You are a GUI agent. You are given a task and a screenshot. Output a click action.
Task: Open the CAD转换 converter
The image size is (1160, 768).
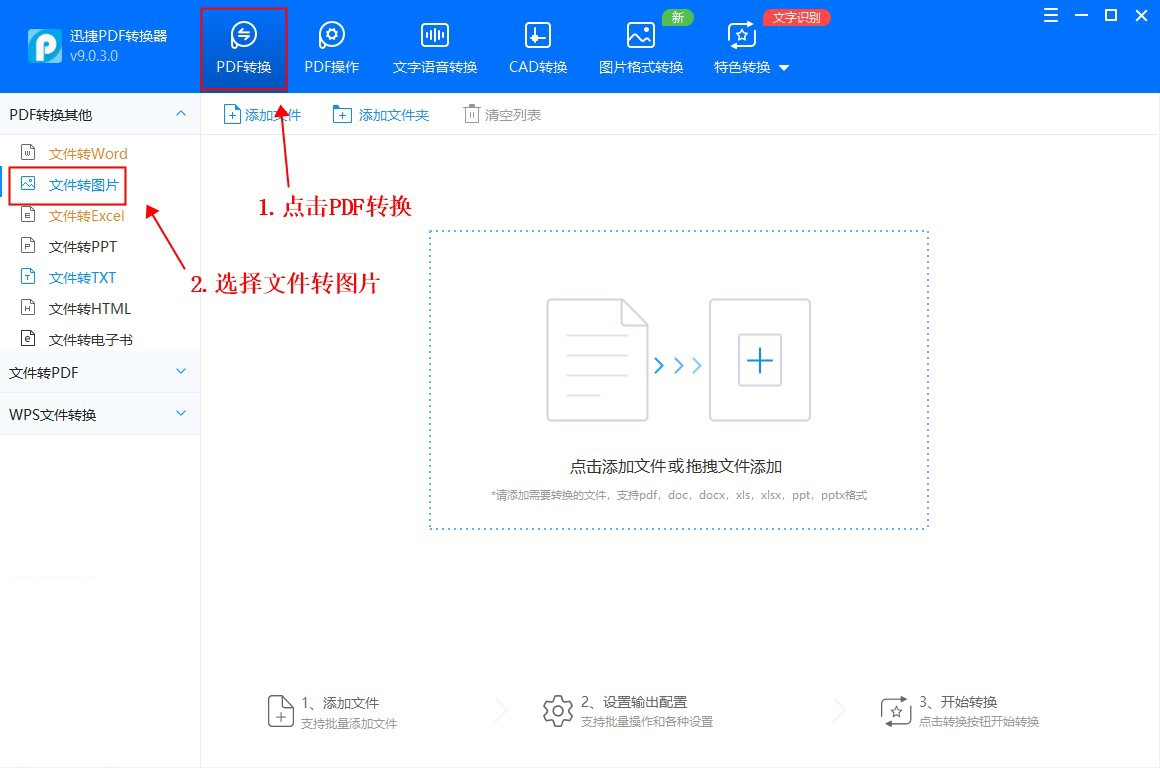tap(536, 45)
